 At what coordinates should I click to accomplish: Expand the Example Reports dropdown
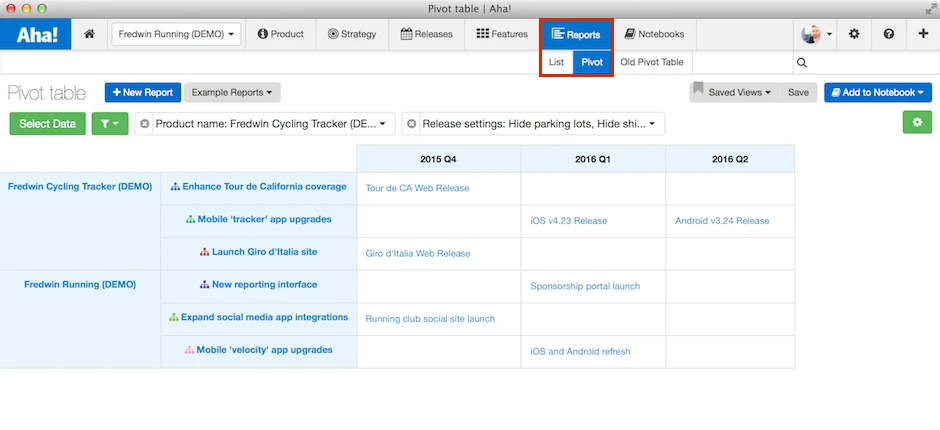pos(232,92)
